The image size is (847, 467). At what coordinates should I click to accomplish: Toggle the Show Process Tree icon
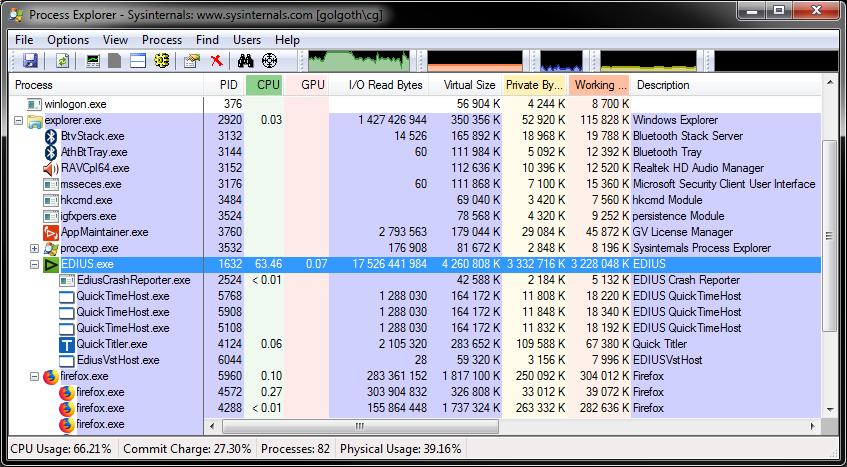(115, 60)
